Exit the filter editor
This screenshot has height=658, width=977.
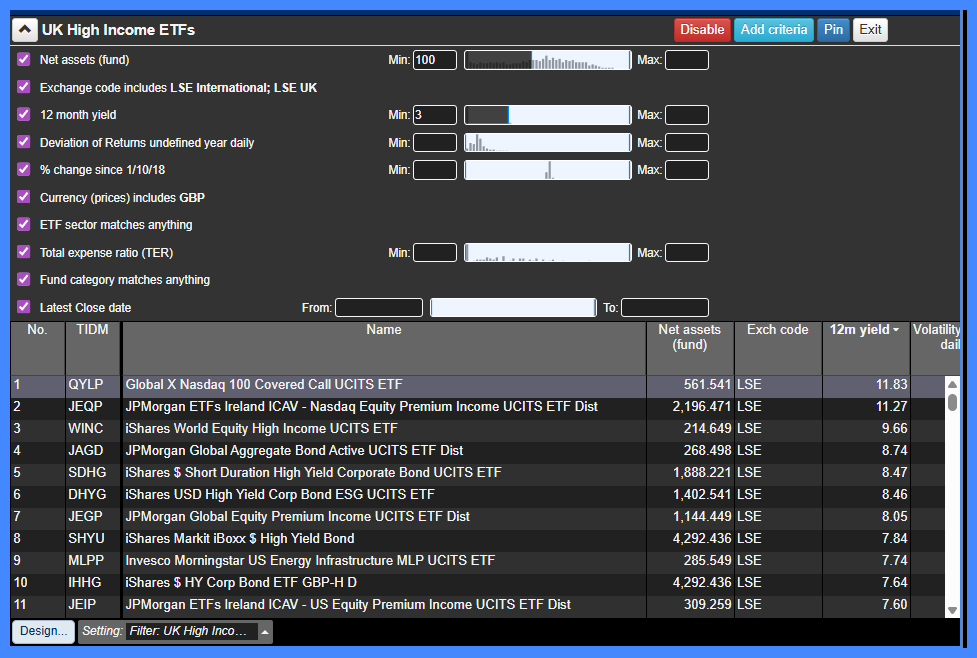[870, 30]
